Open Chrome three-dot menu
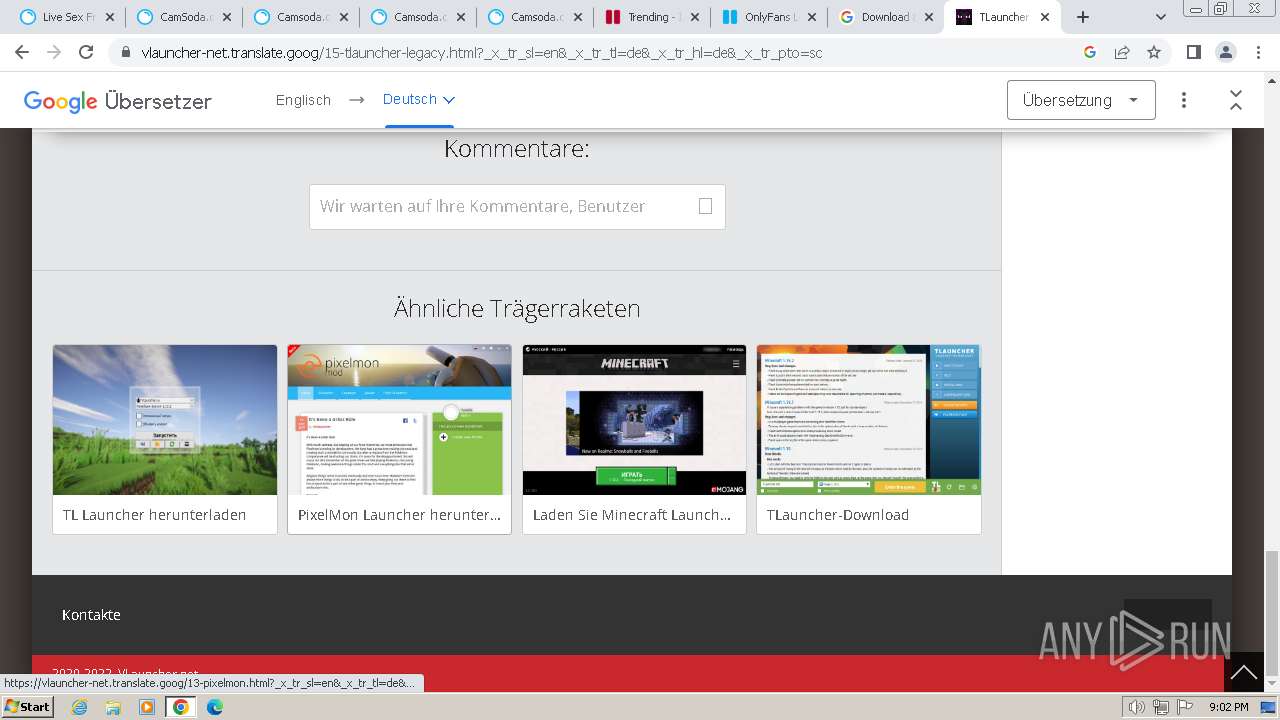Viewport: 1280px width, 720px height. click(x=1257, y=52)
